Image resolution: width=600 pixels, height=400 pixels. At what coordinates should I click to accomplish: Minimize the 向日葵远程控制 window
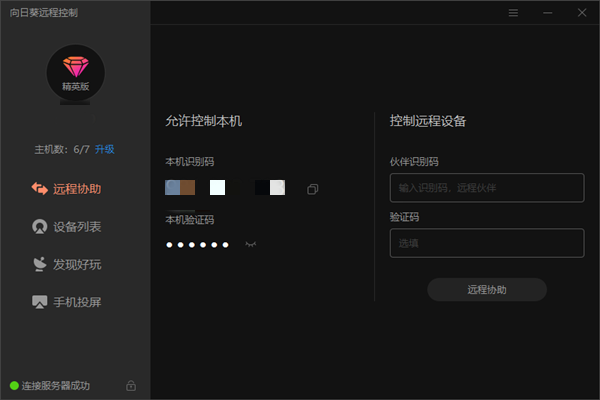click(547, 13)
